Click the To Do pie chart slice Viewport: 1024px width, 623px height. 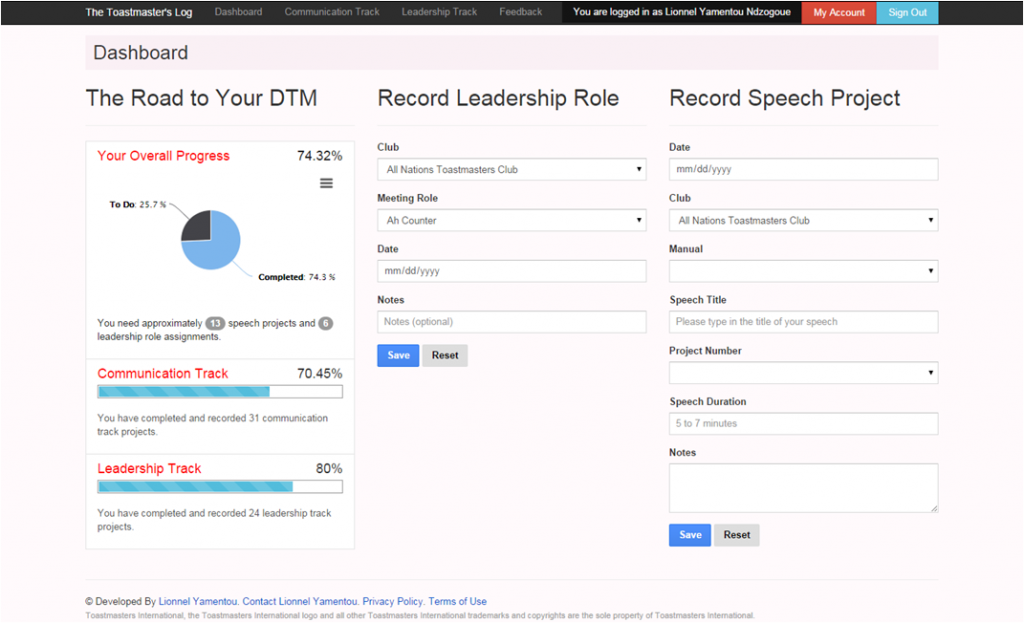196,225
